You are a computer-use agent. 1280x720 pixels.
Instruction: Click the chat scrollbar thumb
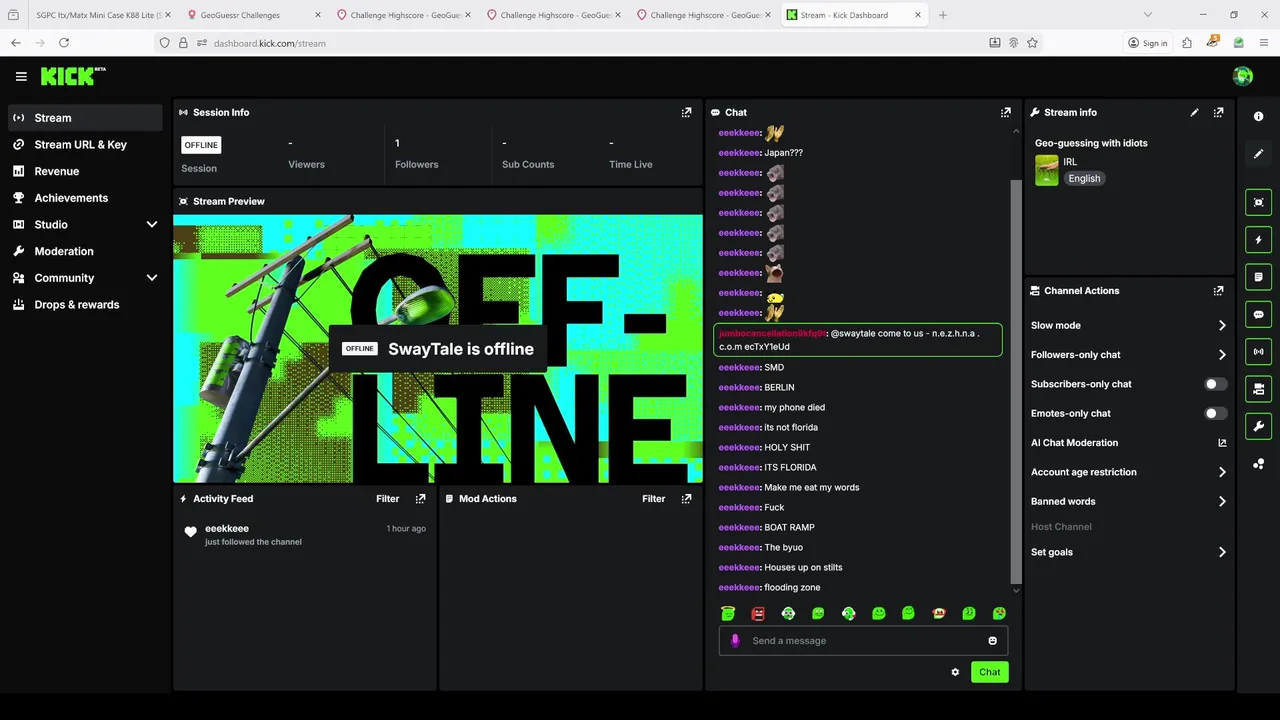pos(1016,381)
